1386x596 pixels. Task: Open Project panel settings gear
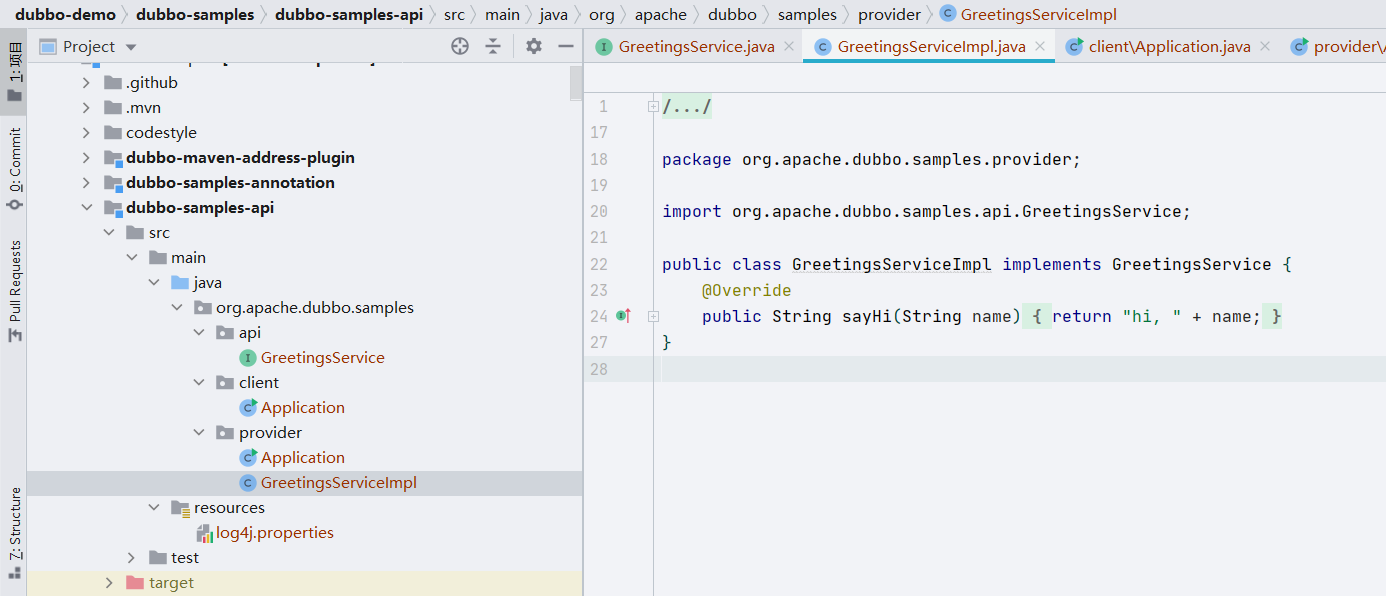pyautogui.click(x=534, y=46)
